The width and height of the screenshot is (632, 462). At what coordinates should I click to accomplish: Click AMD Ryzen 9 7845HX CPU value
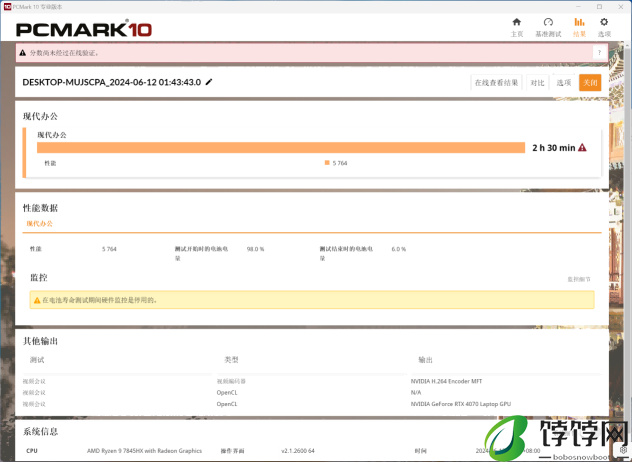pos(144,451)
